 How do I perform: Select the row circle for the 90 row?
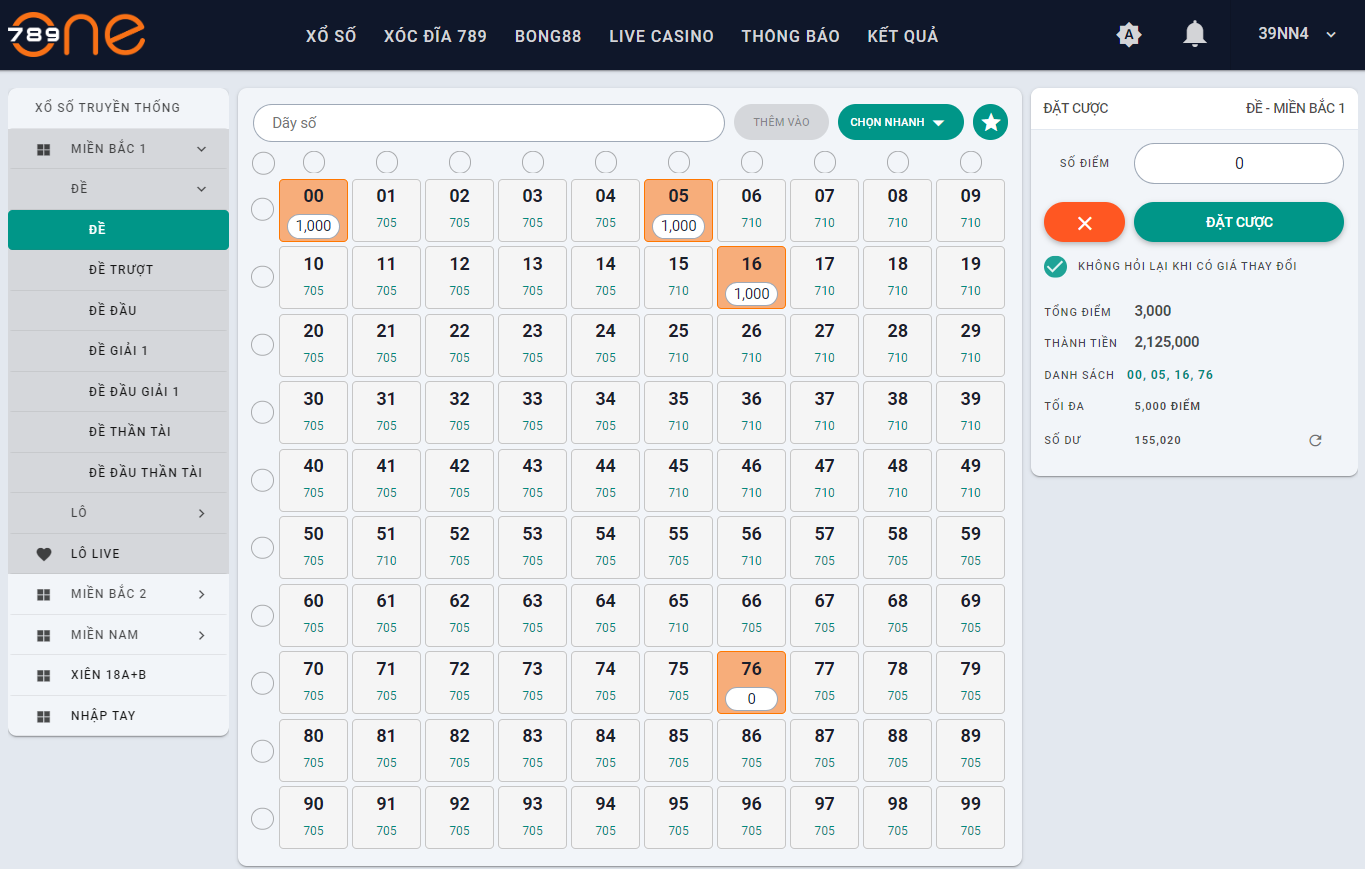[263, 818]
